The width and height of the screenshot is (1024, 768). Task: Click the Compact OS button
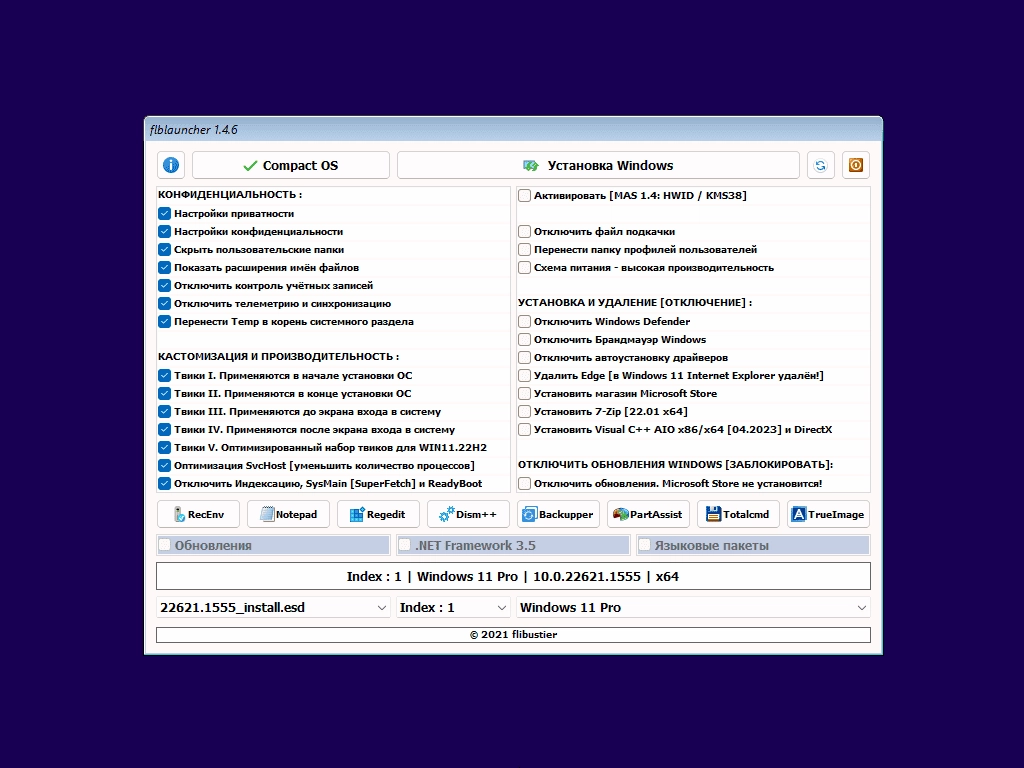tap(291, 165)
